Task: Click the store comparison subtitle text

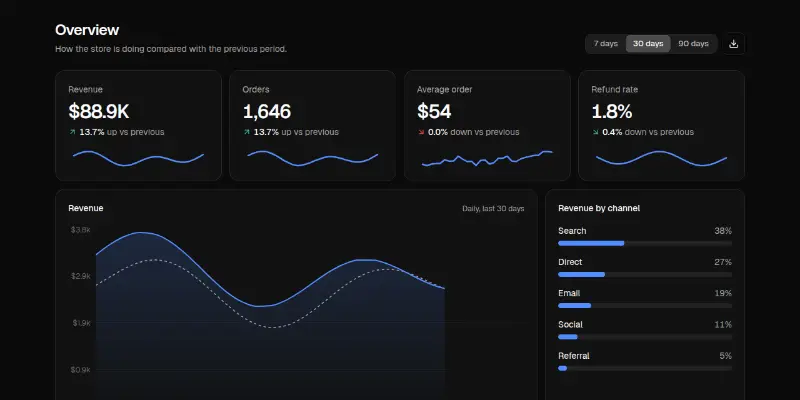Action: pyautogui.click(x=171, y=49)
